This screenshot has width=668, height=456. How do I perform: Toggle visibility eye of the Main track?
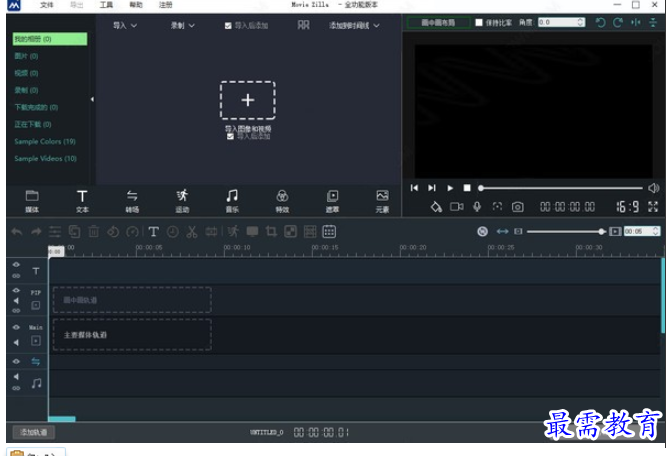16,327
